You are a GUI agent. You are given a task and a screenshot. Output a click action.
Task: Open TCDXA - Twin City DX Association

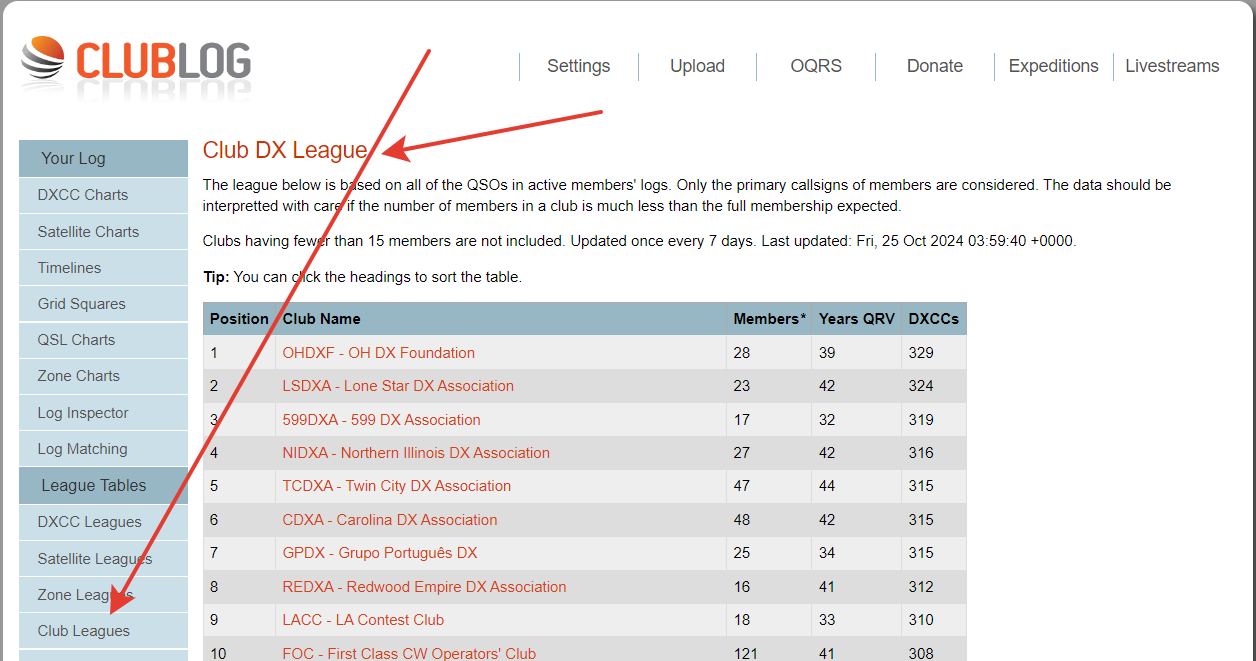click(397, 486)
